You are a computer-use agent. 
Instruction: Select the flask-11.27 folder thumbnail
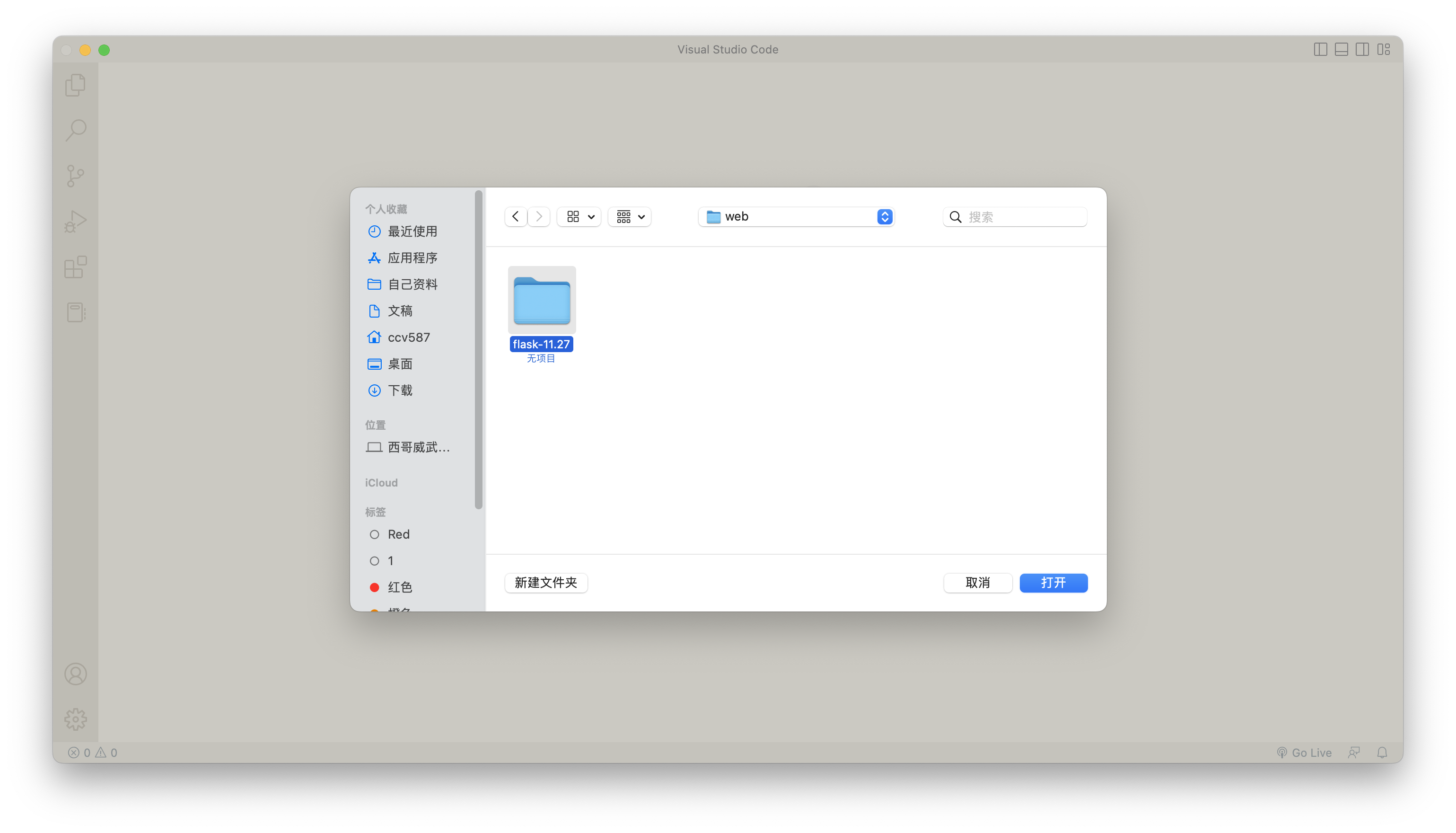(x=542, y=300)
